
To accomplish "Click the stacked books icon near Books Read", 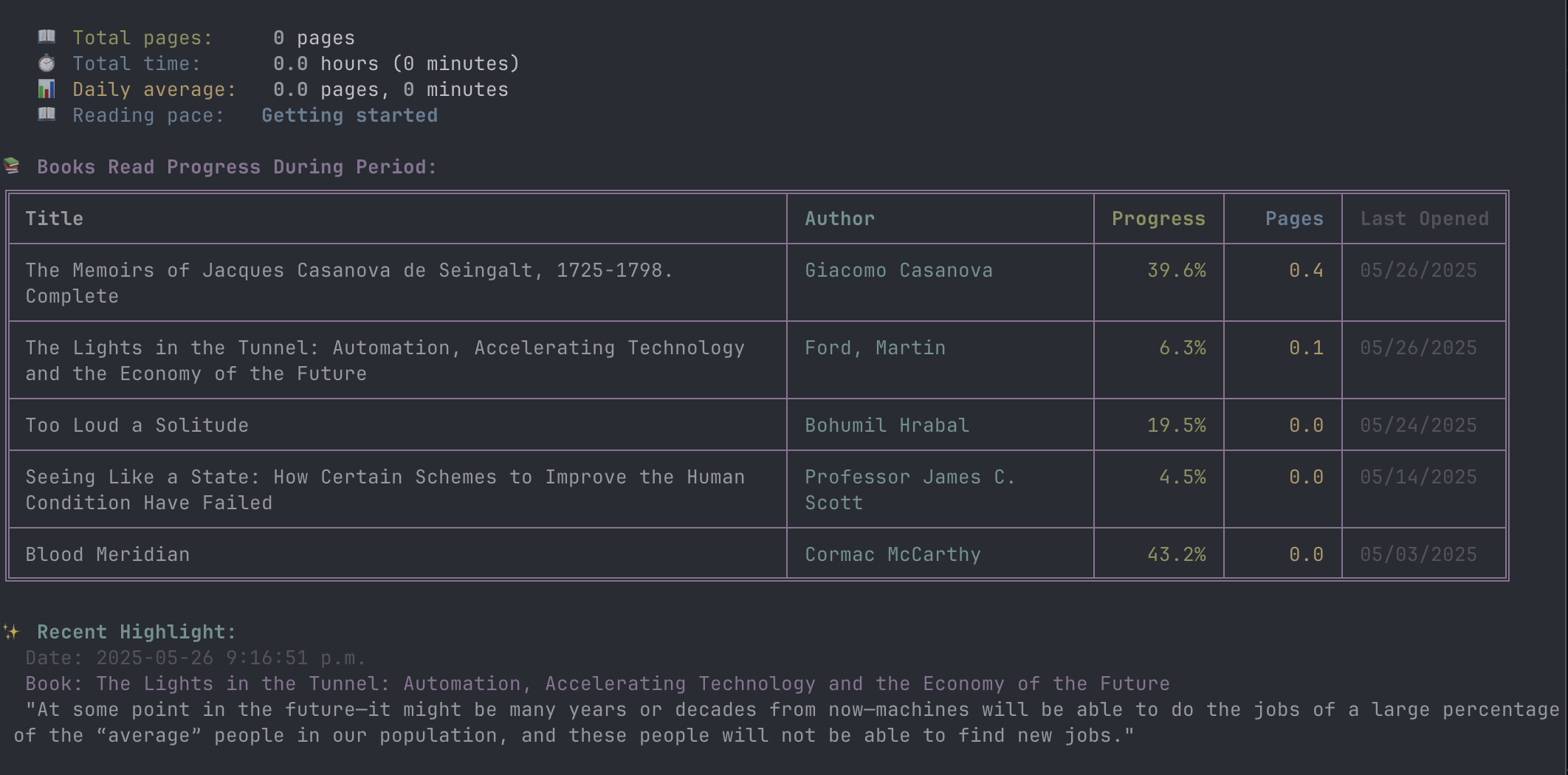I will coord(12,166).
